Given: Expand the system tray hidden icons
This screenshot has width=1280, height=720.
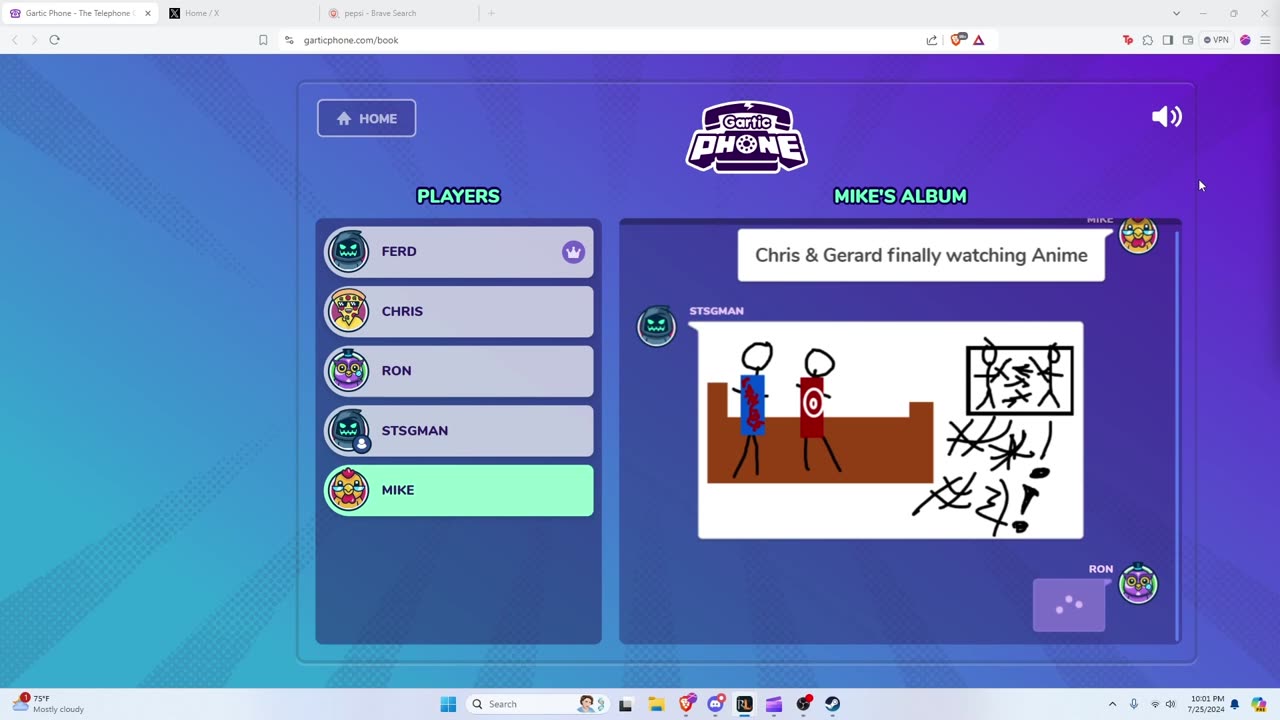Looking at the screenshot, I should click(x=1112, y=704).
